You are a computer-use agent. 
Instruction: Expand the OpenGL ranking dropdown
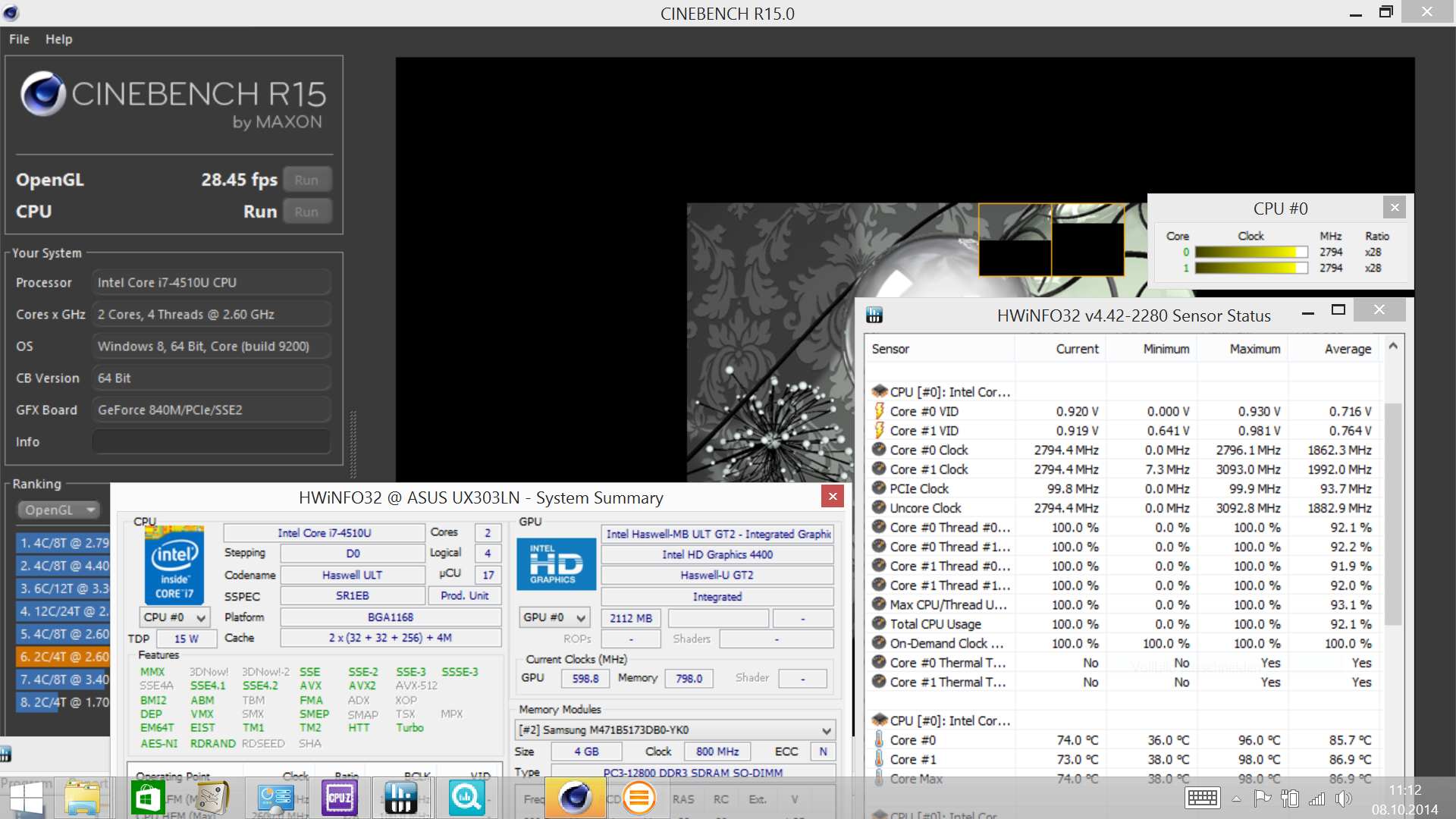[x=60, y=510]
